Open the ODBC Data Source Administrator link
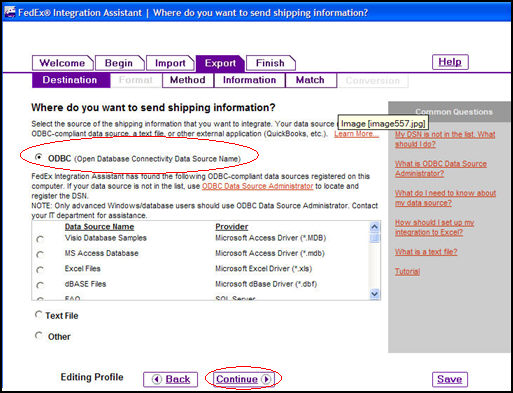 coord(257,186)
